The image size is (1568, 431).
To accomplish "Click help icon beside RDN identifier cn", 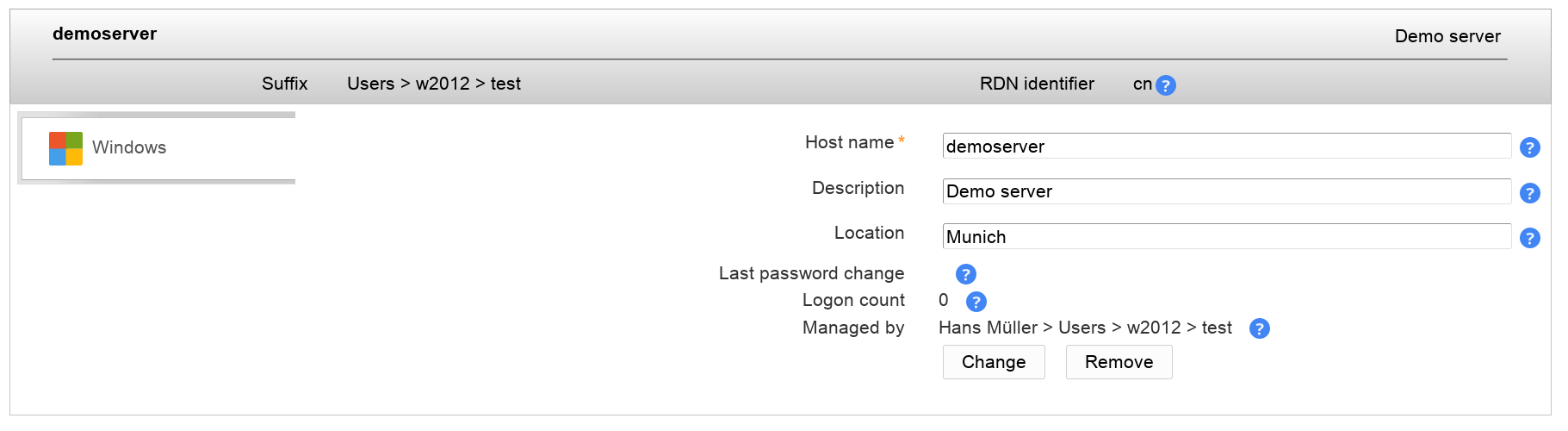I will tap(1165, 85).
